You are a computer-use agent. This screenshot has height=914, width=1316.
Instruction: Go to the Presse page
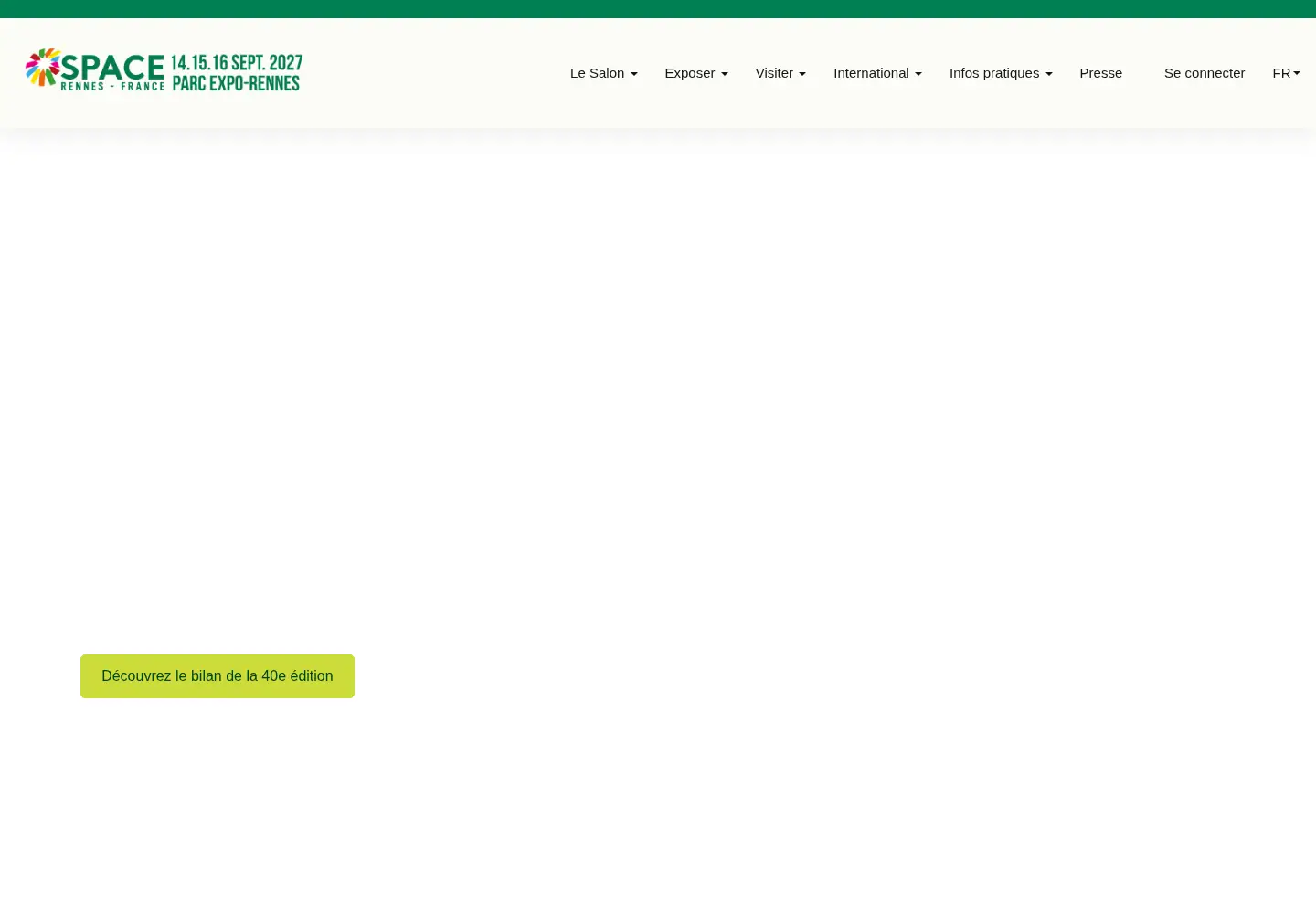tap(1101, 73)
